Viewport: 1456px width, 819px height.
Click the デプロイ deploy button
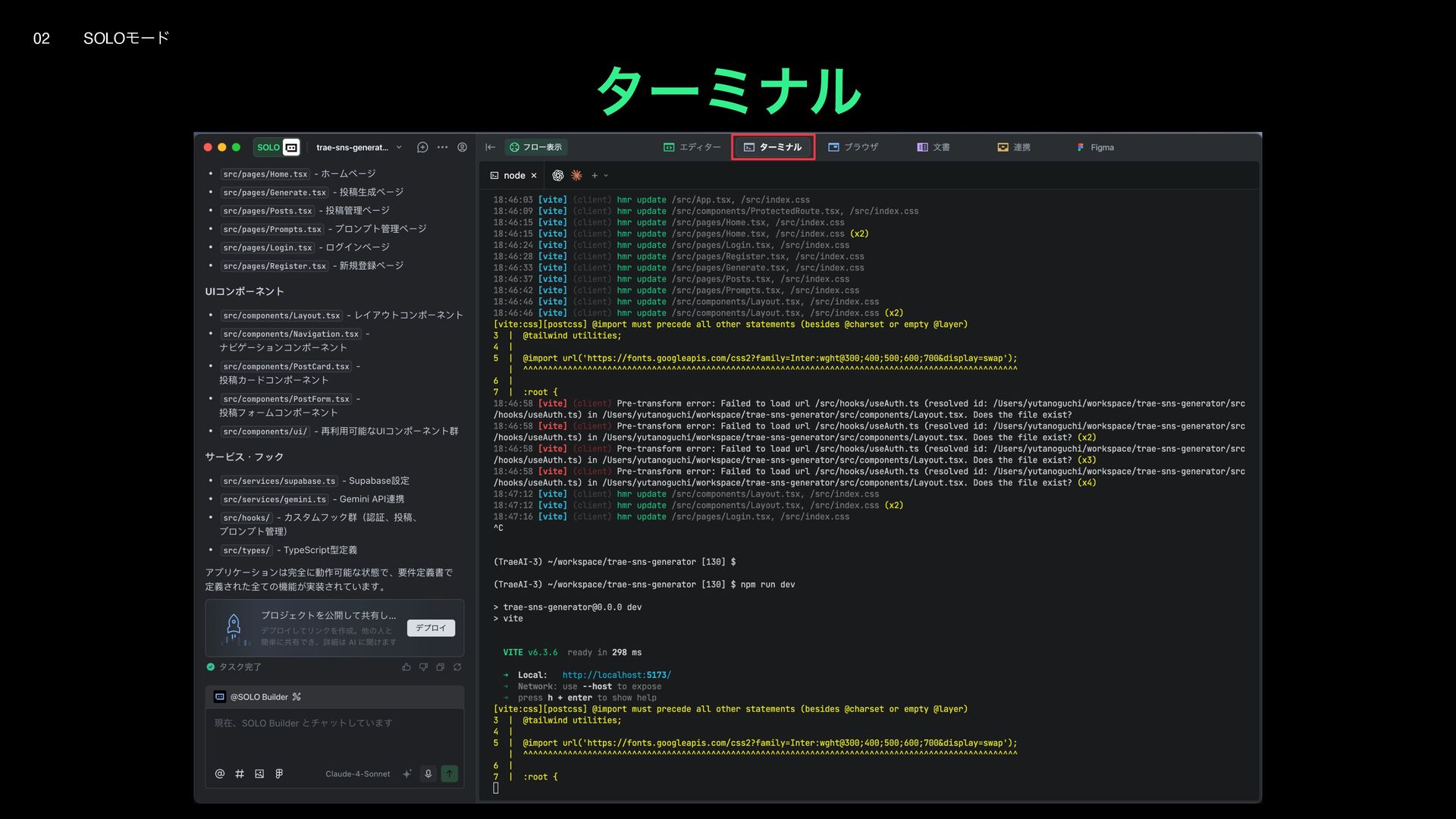(x=431, y=628)
